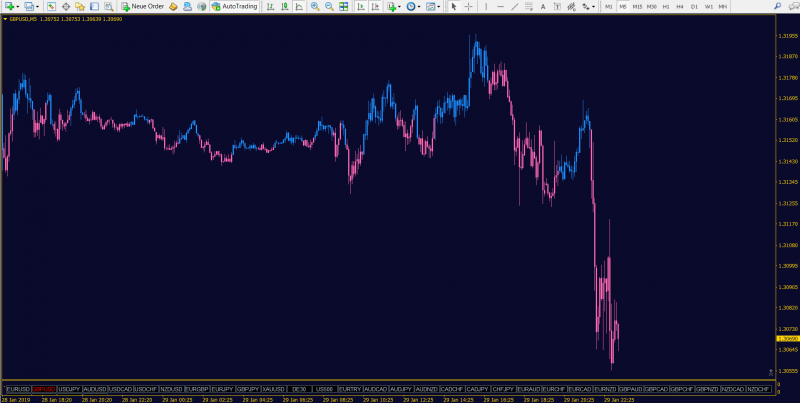
Task: Select the text A tool
Action: [x=543, y=7]
